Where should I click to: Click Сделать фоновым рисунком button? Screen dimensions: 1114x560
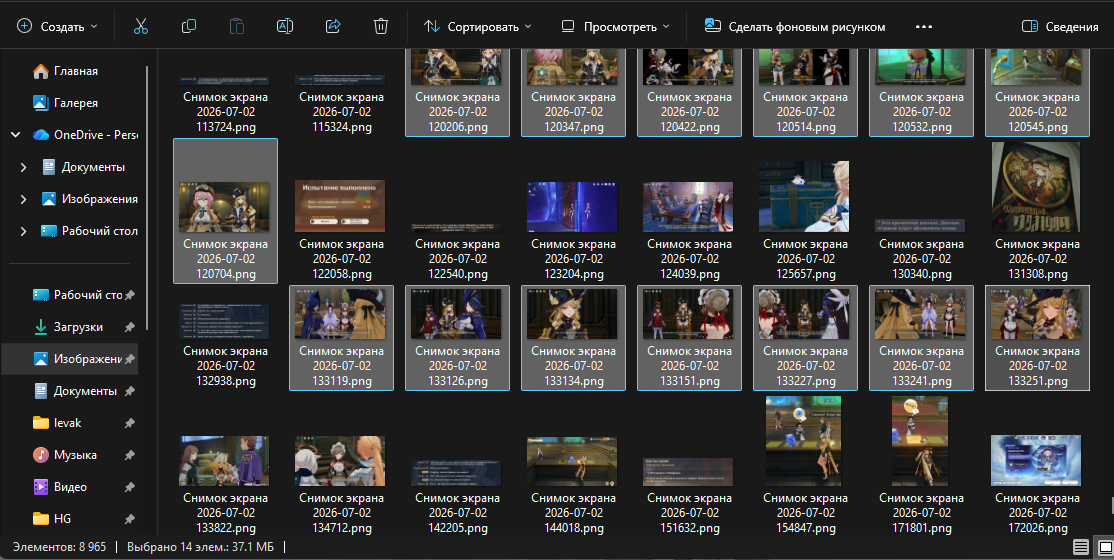tap(795, 26)
